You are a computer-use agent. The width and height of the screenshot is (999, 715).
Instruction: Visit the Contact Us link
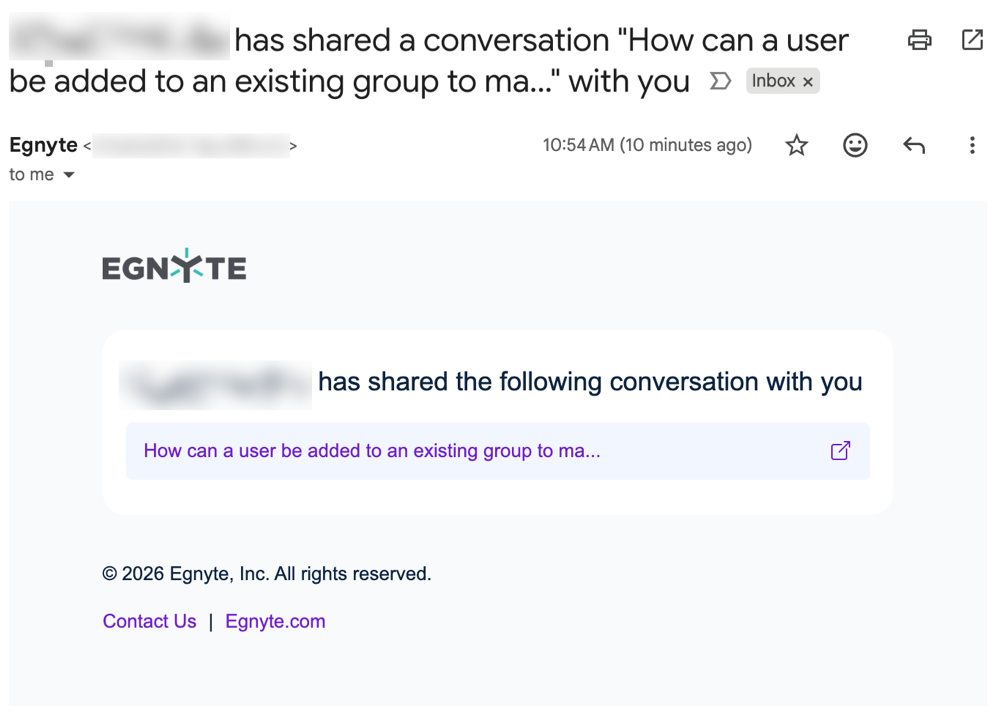149,621
